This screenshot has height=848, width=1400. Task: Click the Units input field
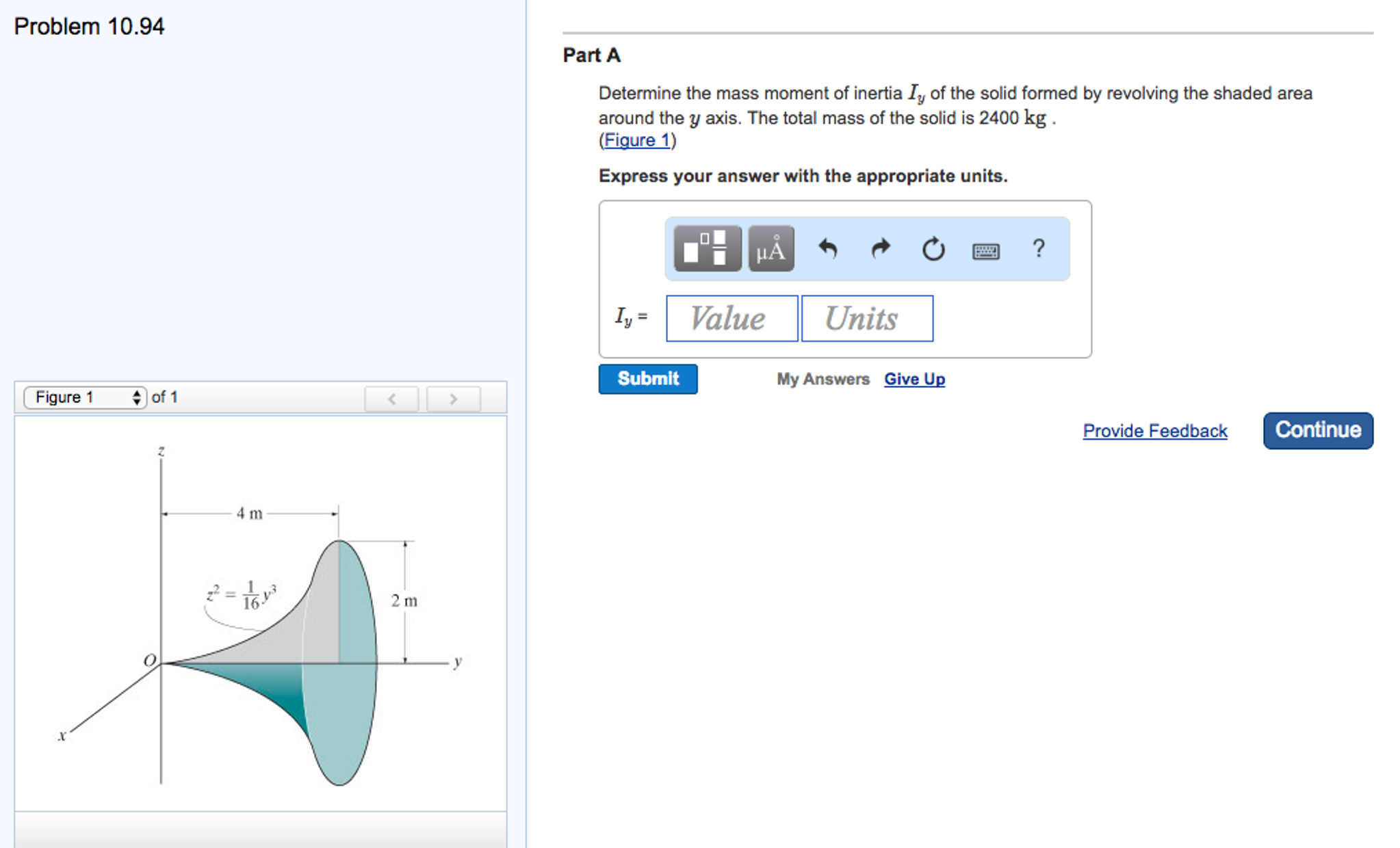click(x=867, y=319)
